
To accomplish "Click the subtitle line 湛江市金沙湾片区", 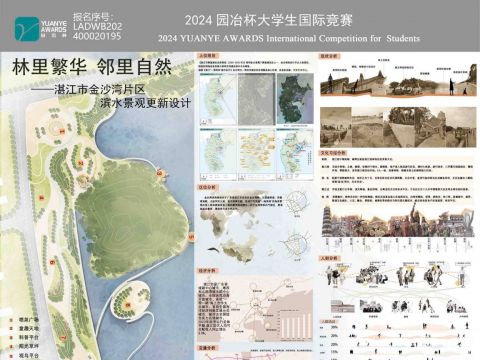I will 100,89.
